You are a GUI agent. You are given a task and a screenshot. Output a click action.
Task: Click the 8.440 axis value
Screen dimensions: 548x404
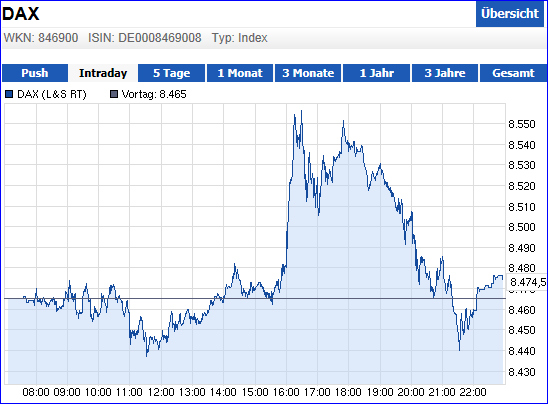point(522,351)
